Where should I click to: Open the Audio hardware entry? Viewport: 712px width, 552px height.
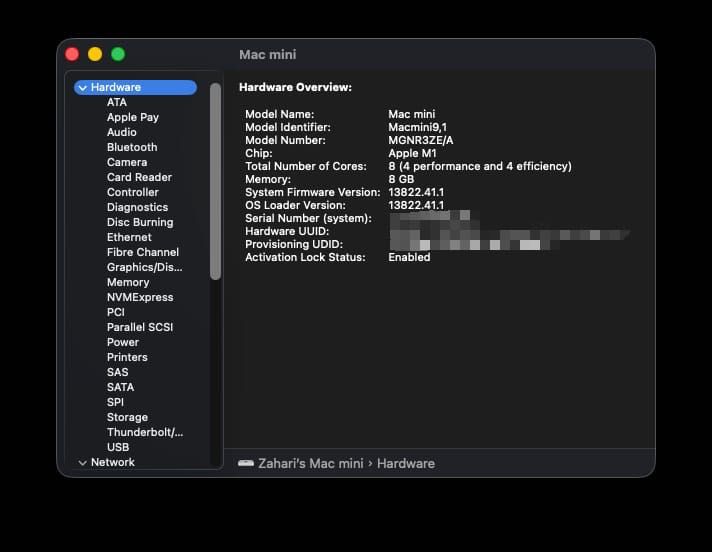tap(122, 132)
